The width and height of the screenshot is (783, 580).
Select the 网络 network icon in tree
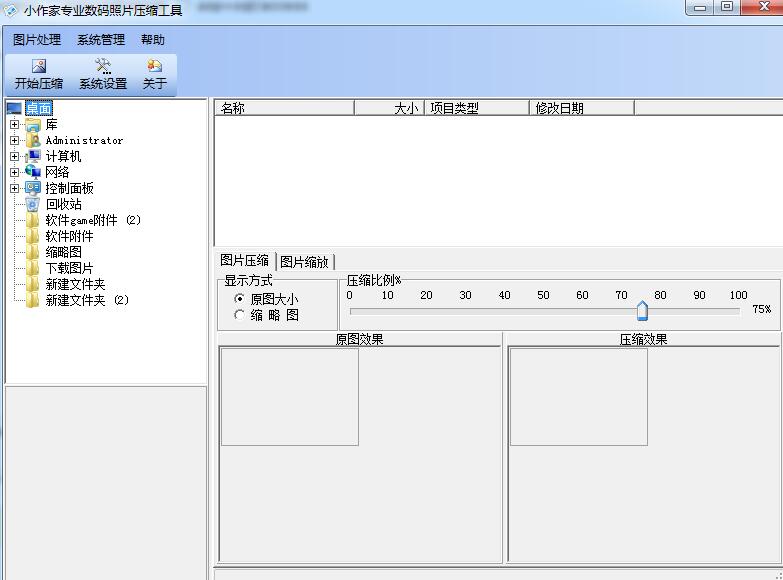tap(33, 172)
